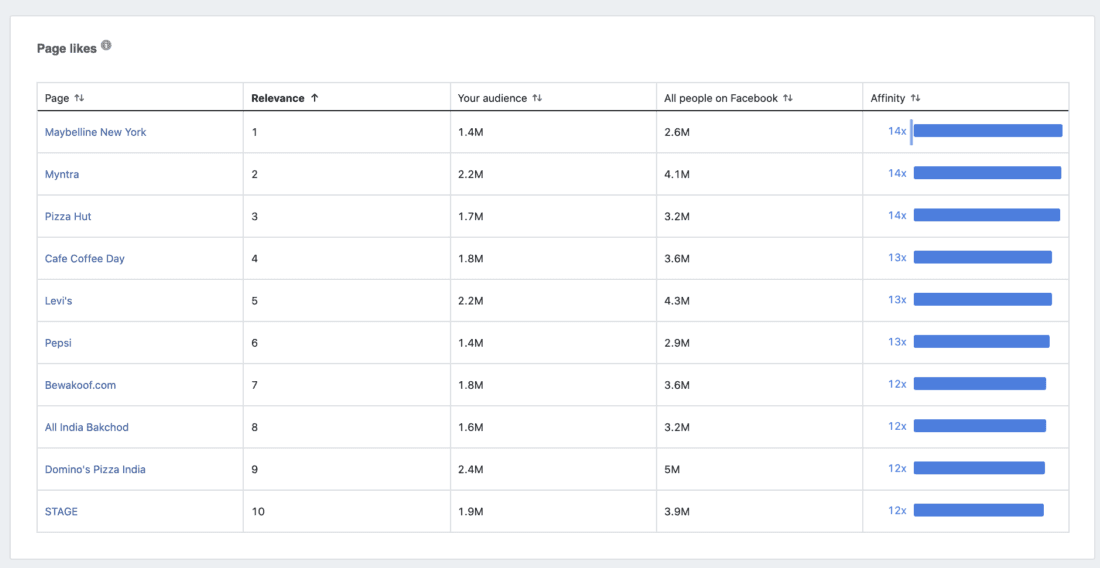Open the Pepsi page link
The image size is (1100, 568).
click(58, 342)
